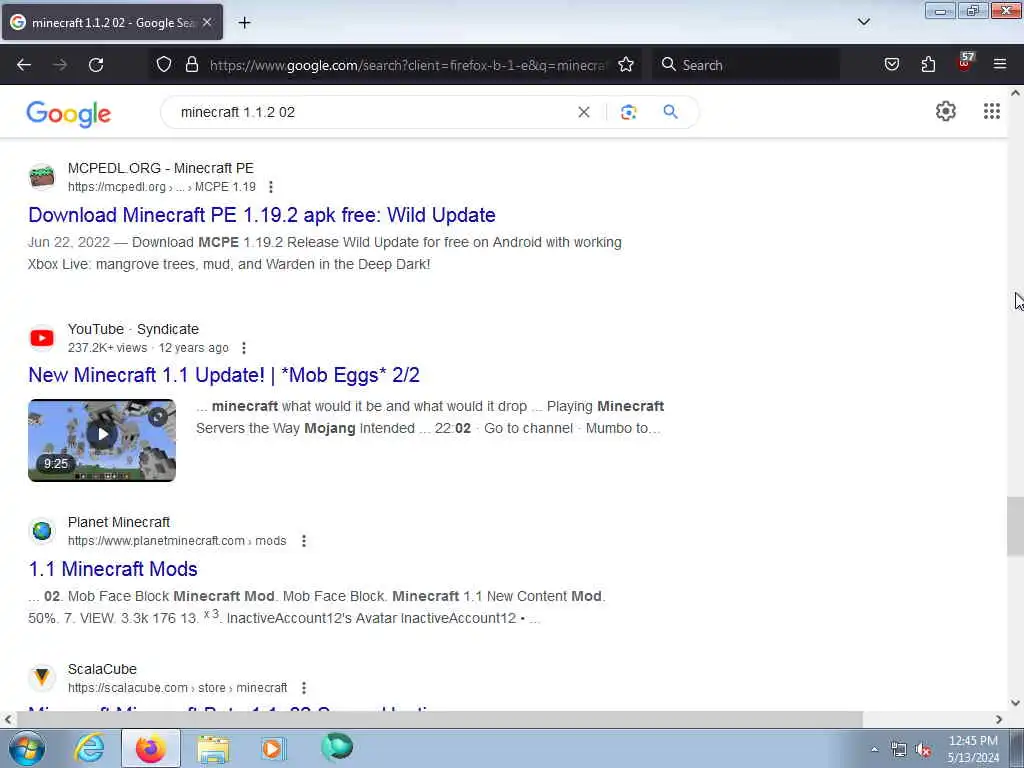The image size is (1024, 768).
Task: Click the YouTube · Syndicate source text
Action: tap(133, 329)
